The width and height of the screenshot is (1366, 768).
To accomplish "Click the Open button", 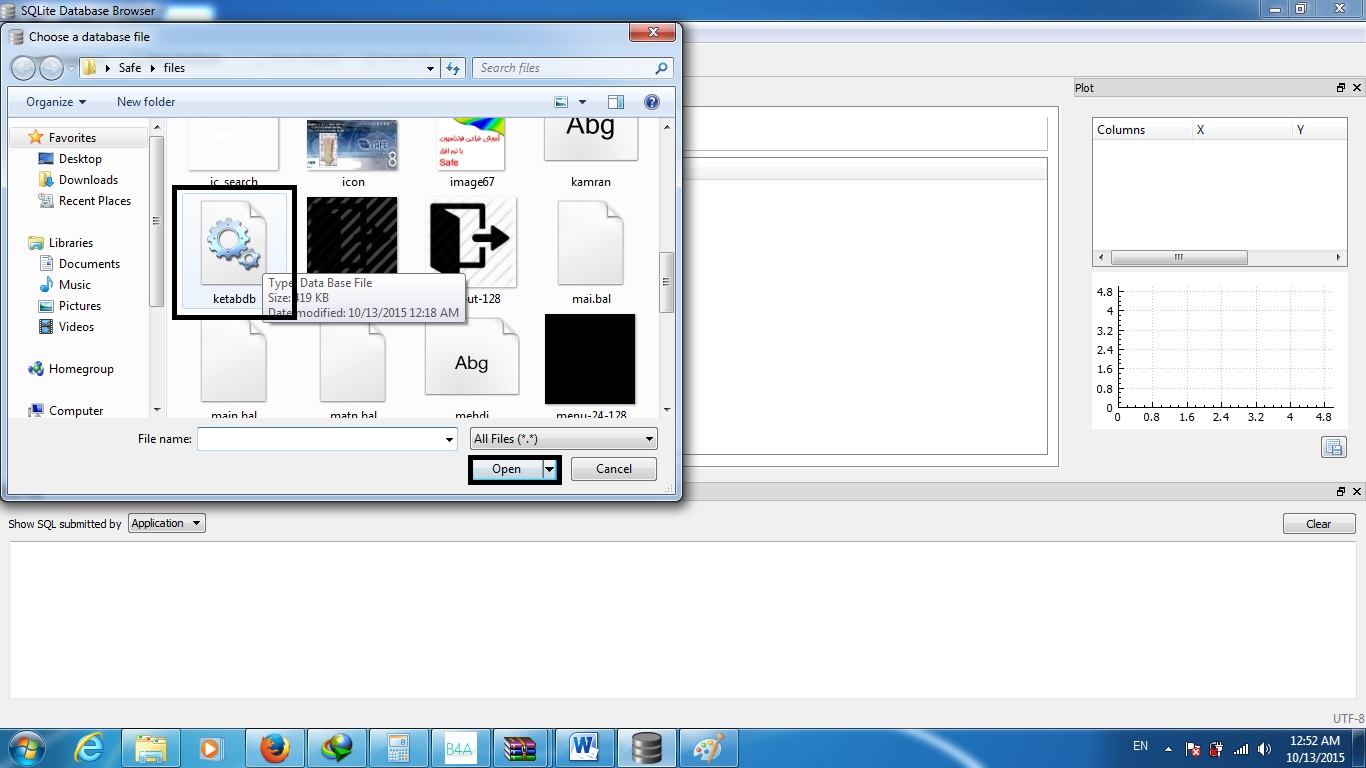I will 507,469.
